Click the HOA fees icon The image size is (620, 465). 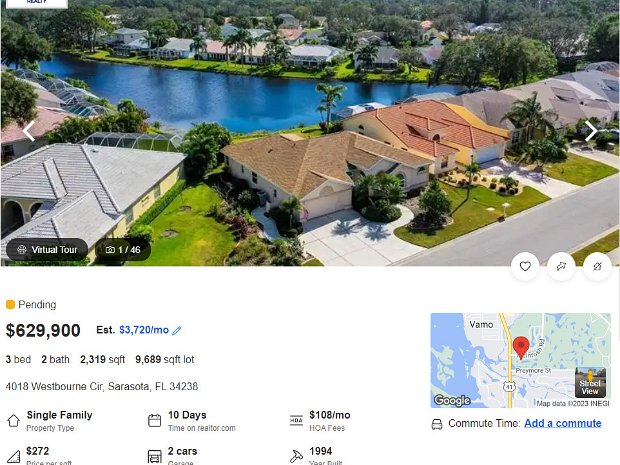coord(296,420)
